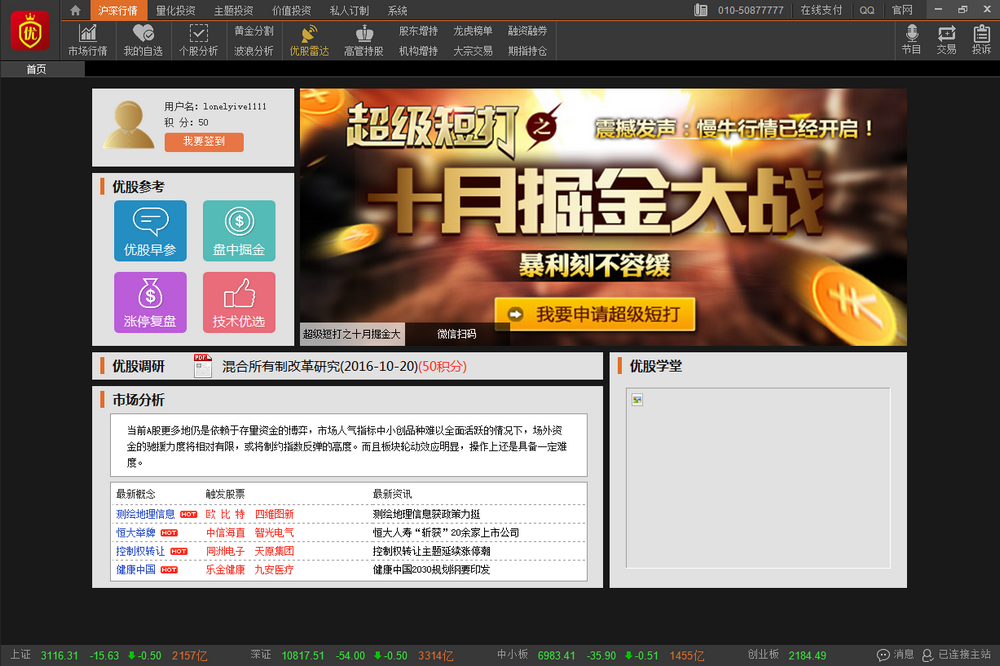Click the 我要签到 check-in button
1000x666 pixels.
click(204, 142)
